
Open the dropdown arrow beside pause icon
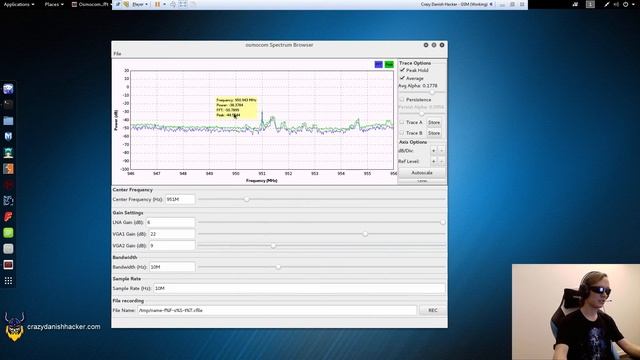click(164, 4)
